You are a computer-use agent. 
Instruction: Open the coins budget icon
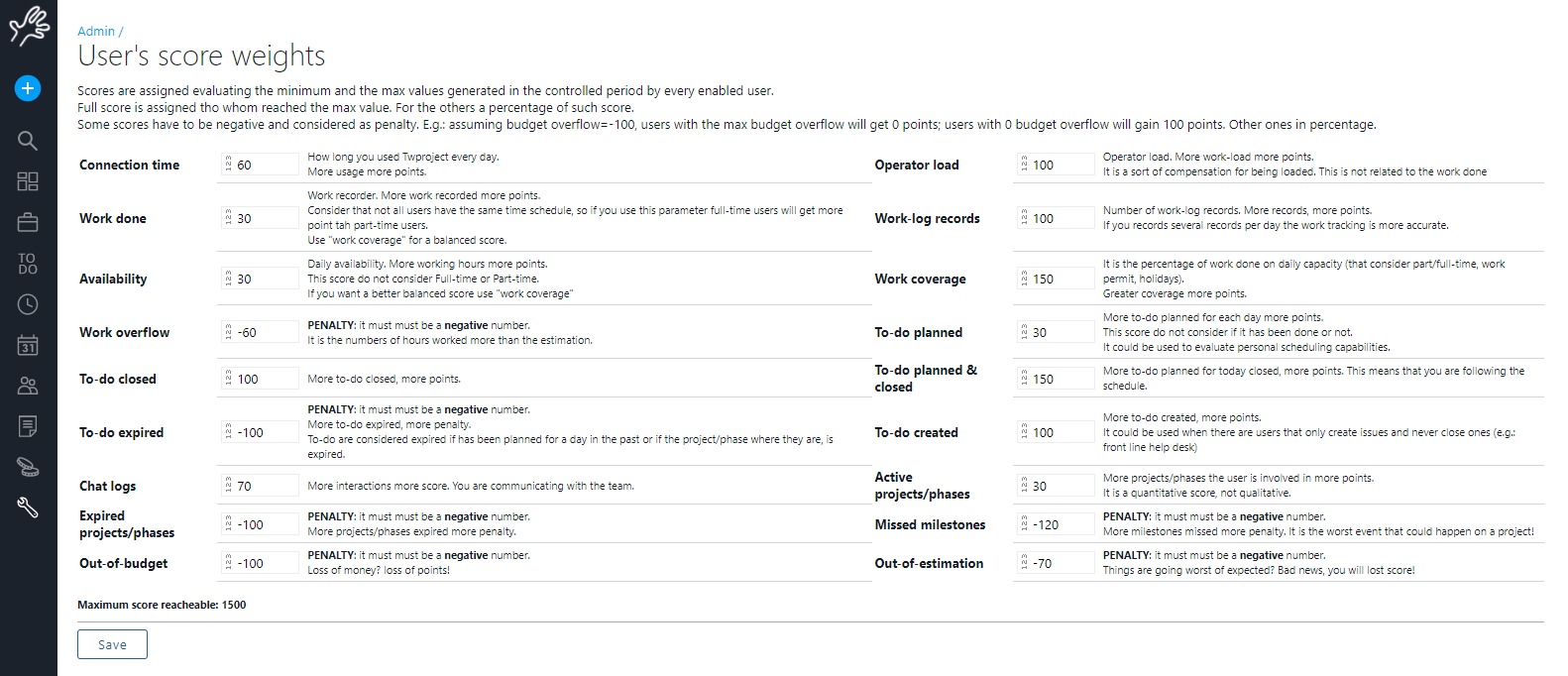28,467
